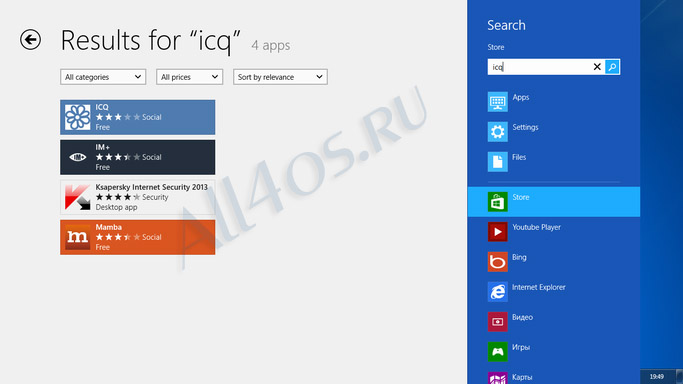This screenshot has height=384, width=683.
Task: Click the Settings gear icon
Action: point(497,131)
